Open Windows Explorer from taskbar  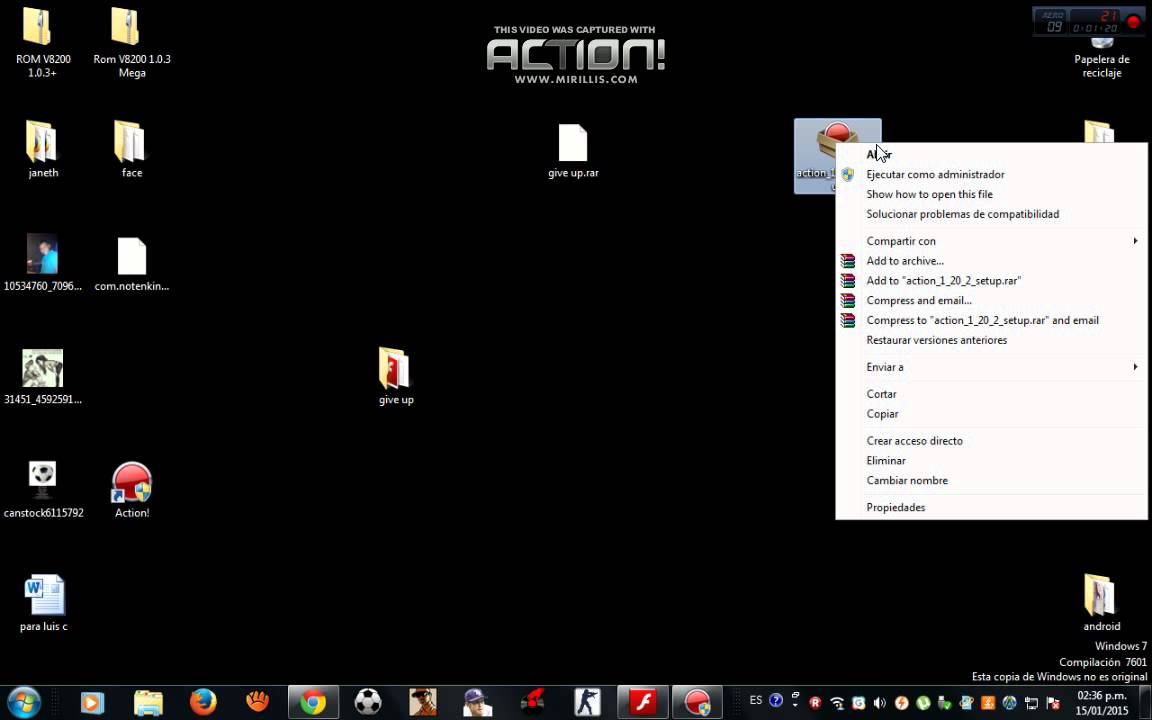[148, 702]
